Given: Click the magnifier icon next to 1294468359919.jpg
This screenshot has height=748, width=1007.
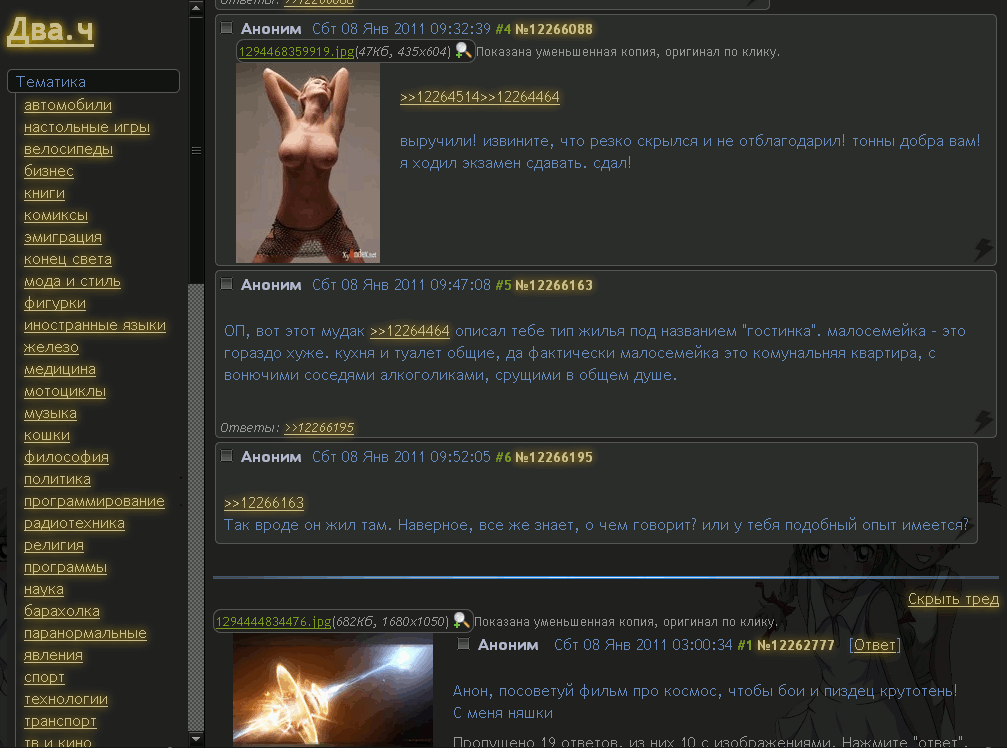Looking at the screenshot, I should [x=462, y=51].
